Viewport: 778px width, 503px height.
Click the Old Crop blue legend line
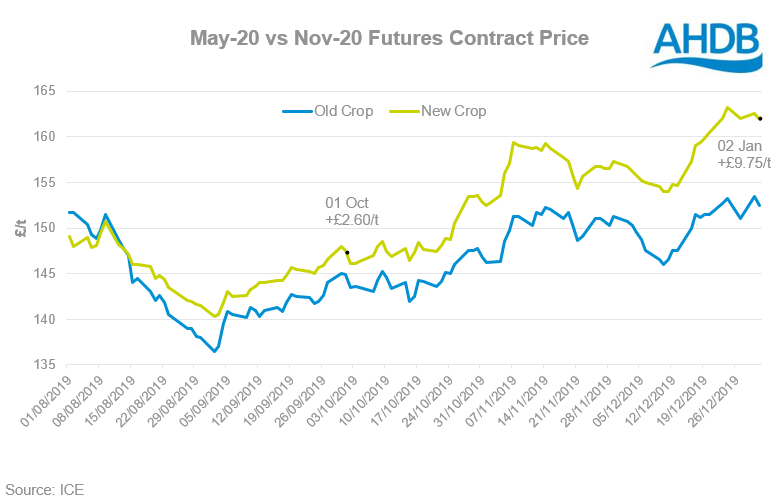(298, 111)
